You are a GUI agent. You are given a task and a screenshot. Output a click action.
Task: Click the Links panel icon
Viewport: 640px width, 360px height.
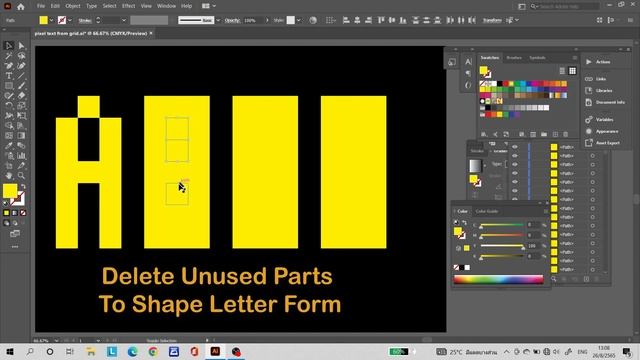589,79
